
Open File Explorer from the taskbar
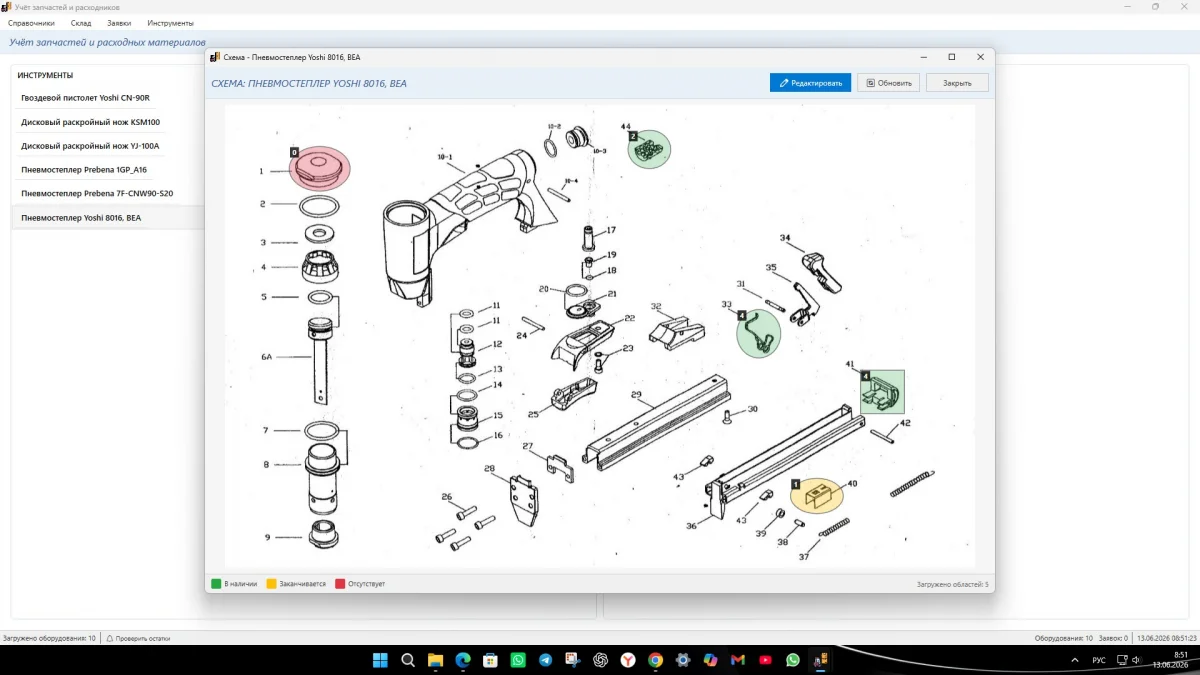click(x=435, y=660)
